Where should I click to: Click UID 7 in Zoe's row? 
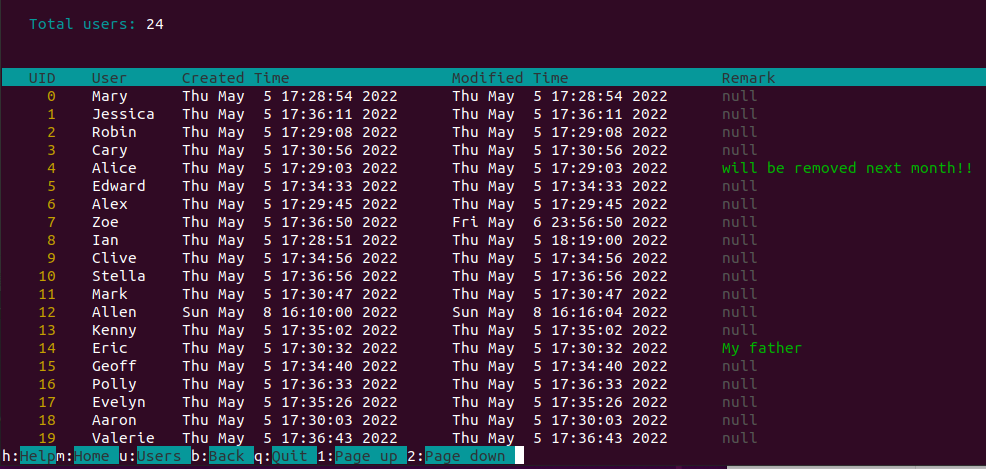(x=51, y=222)
